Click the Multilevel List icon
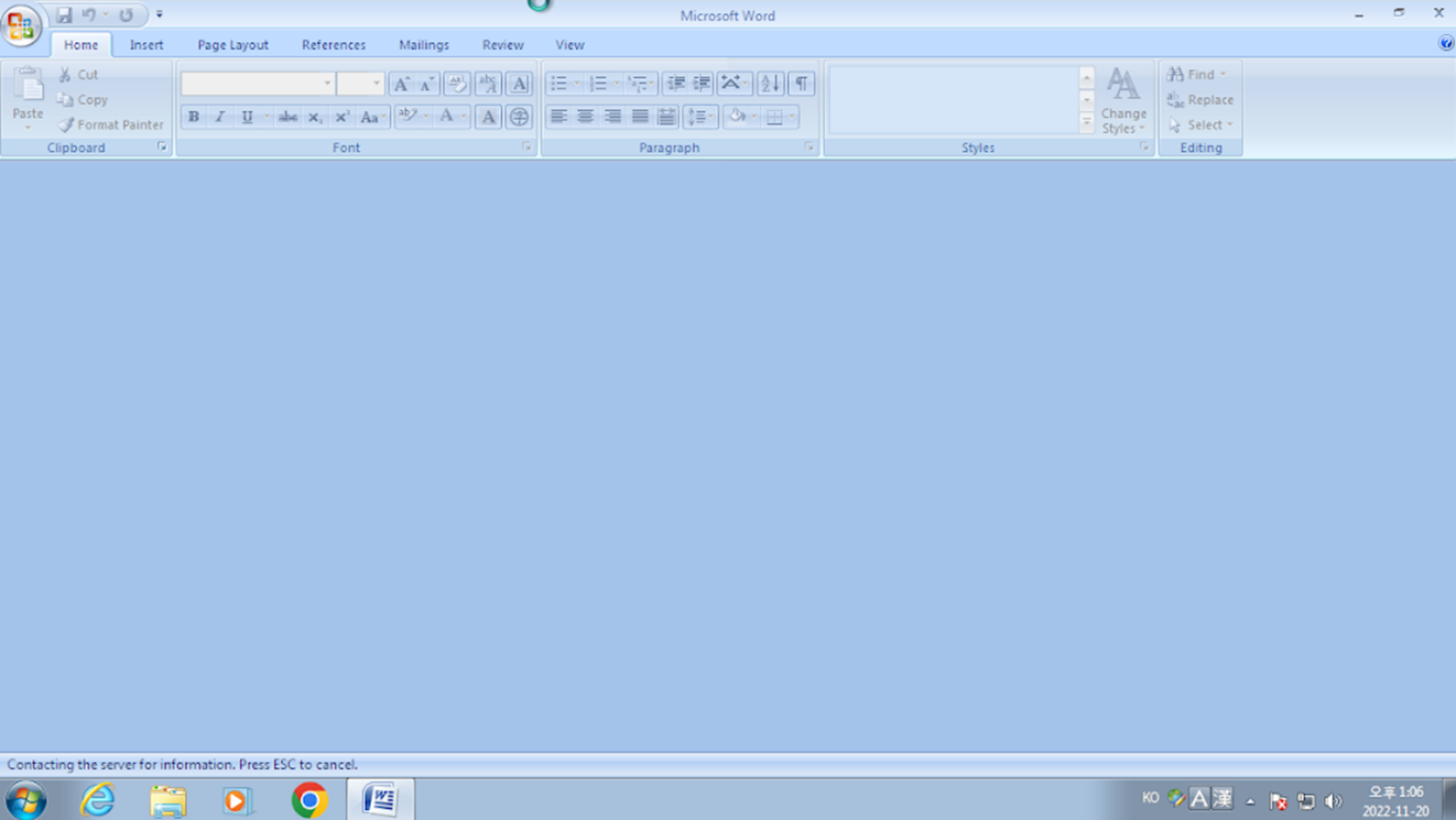The height and width of the screenshot is (820, 1456). pyautogui.click(x=638, y=83)
